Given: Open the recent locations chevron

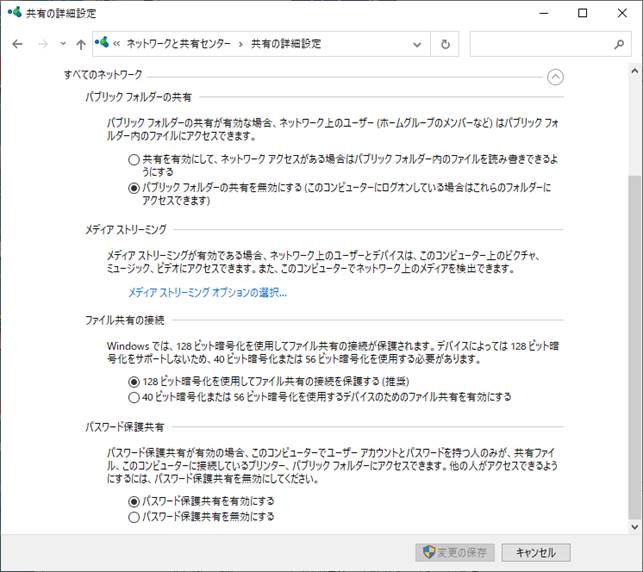Looking at the screenshot, I should click(x=63, y=43).
